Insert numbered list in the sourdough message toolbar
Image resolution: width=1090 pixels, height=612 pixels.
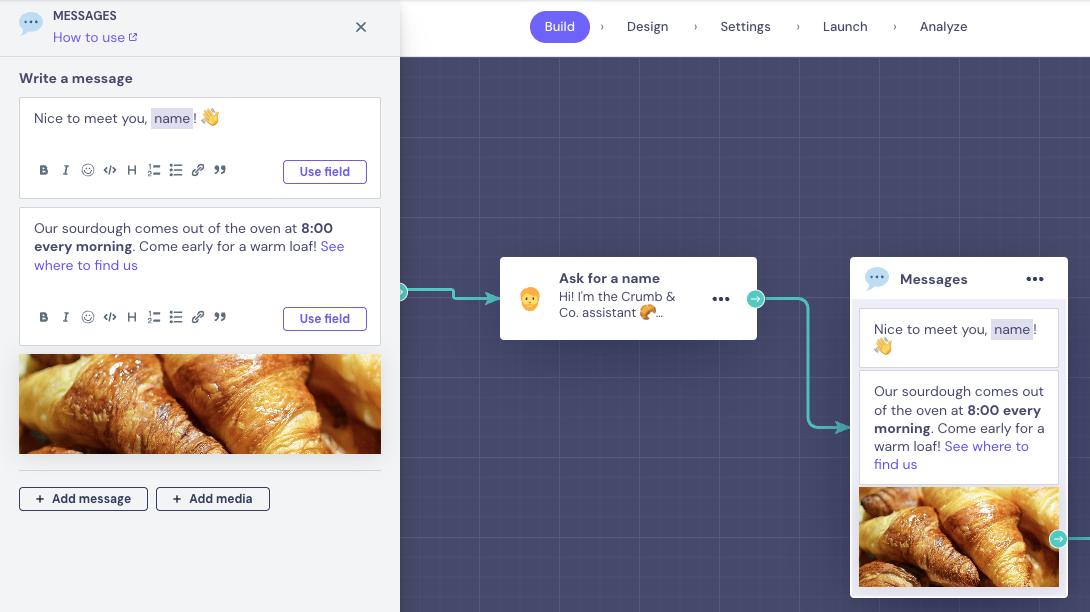[x=154, y=317]
